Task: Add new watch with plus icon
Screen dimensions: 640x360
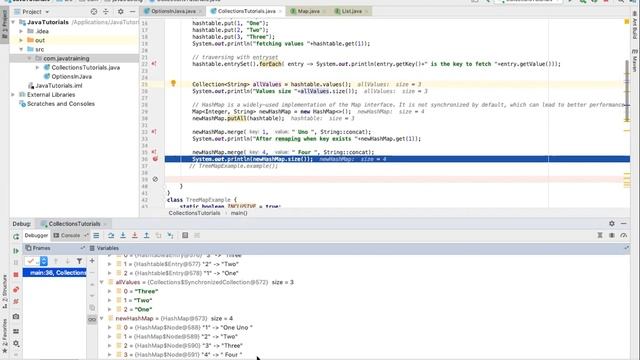Action: coord(92,261)
